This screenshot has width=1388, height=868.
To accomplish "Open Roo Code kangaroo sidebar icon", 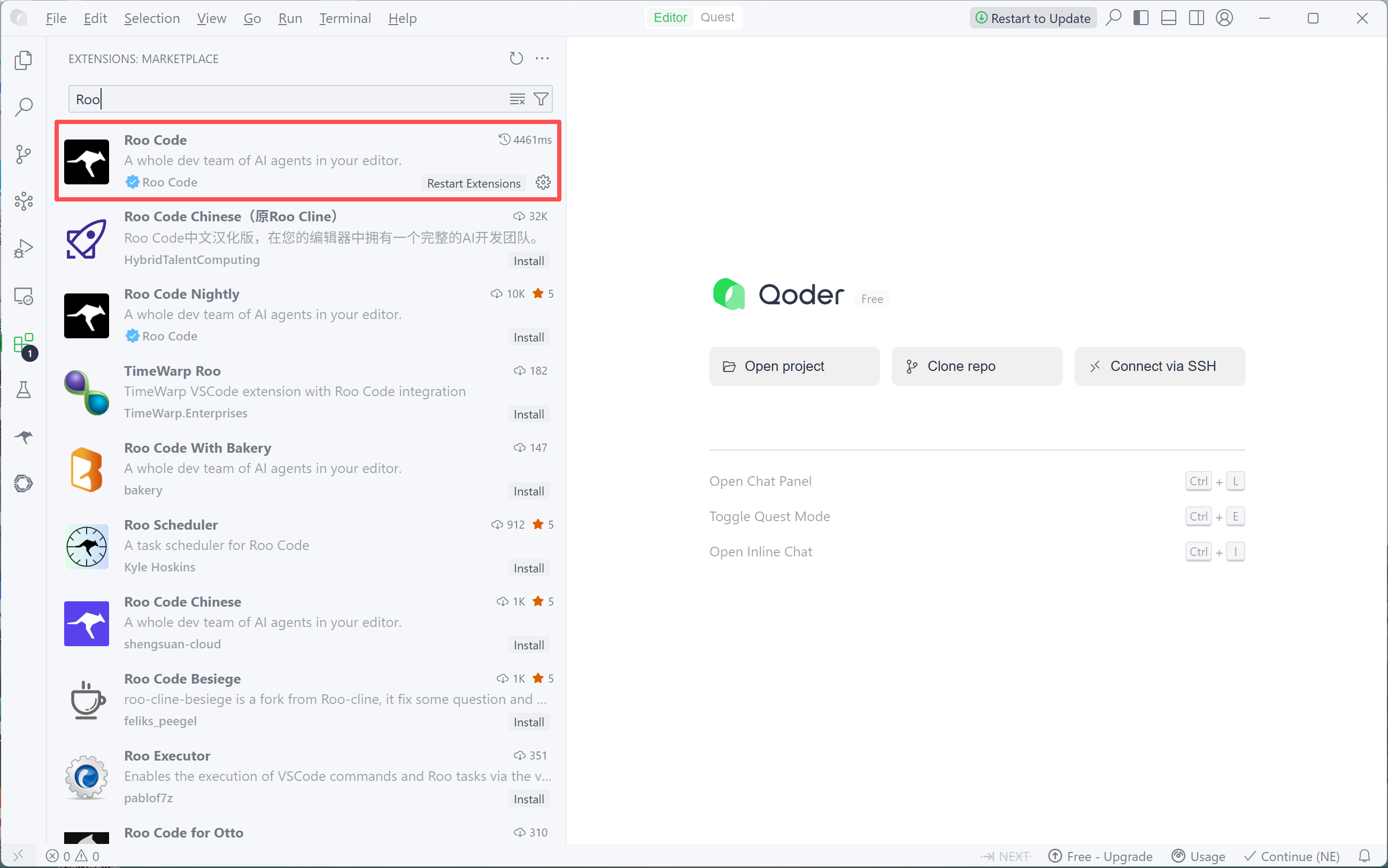I will tap(23, 437).
